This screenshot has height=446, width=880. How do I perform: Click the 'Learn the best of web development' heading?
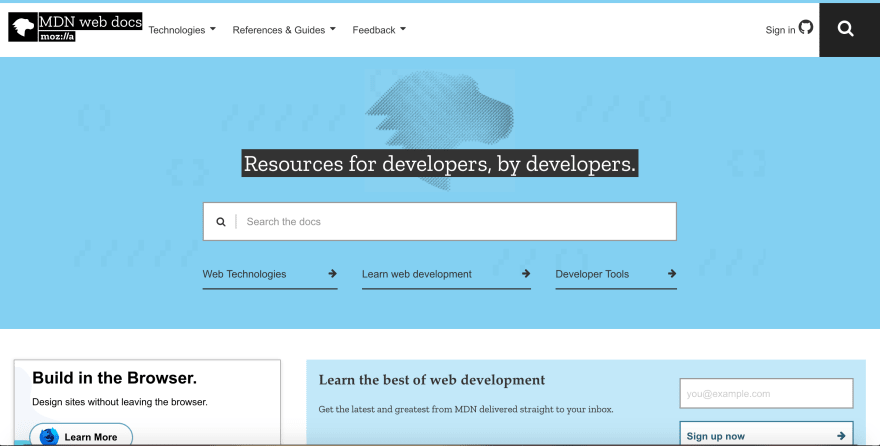point(432,380)
